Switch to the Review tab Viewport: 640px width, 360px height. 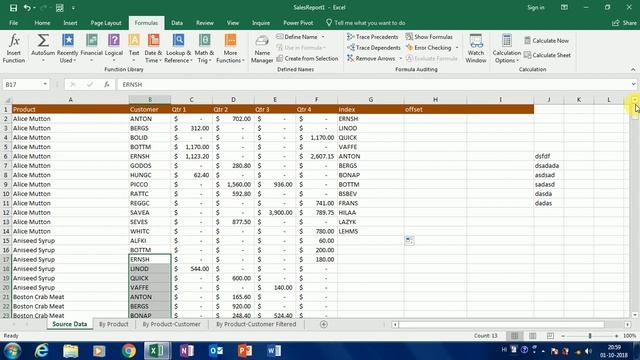coord(204,23)
